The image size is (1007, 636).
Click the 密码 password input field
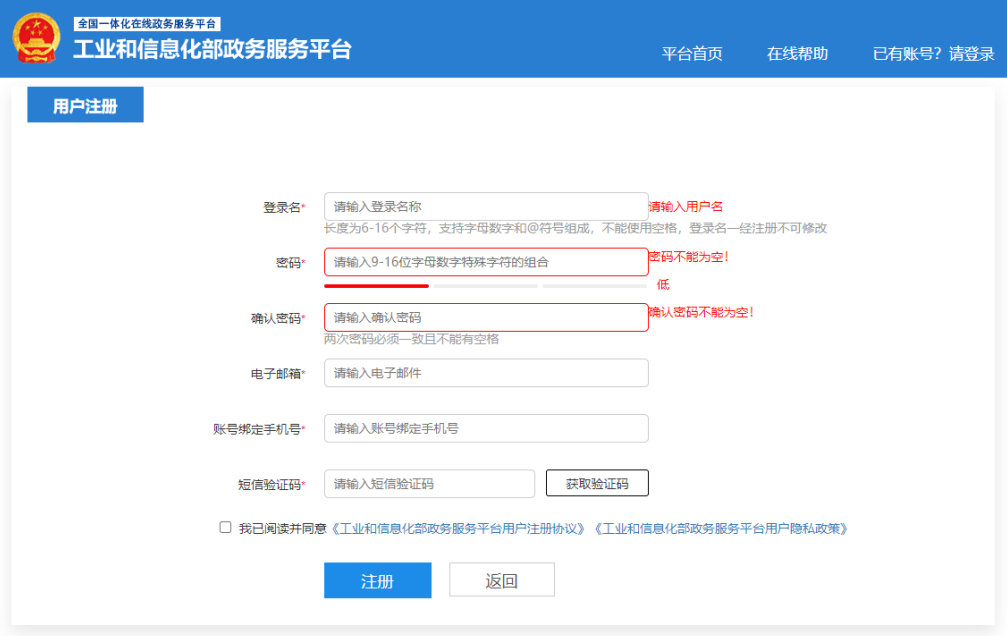[486, 261]
